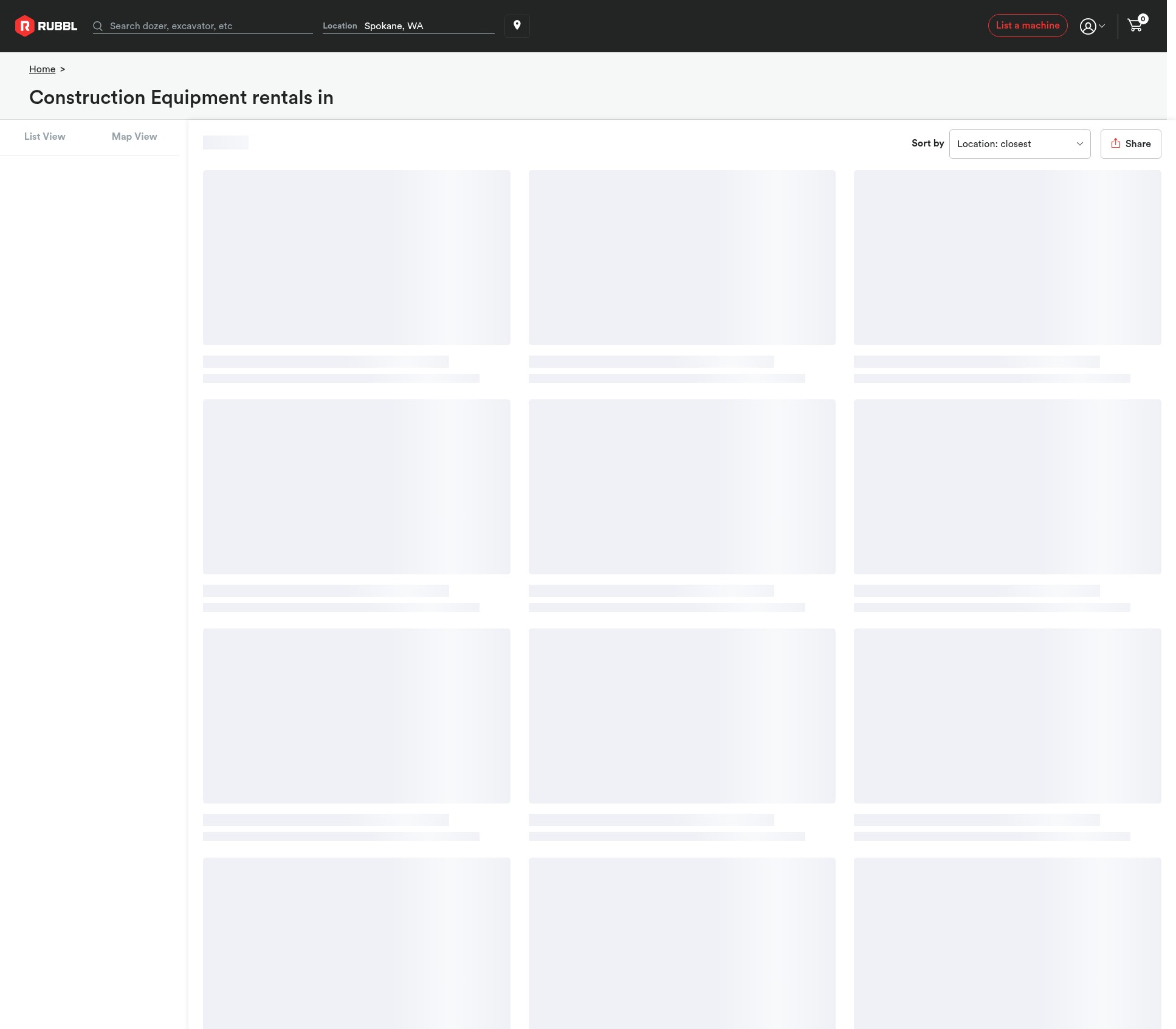Click the map pin location button
The image size is (1176, 1029).
517,26
